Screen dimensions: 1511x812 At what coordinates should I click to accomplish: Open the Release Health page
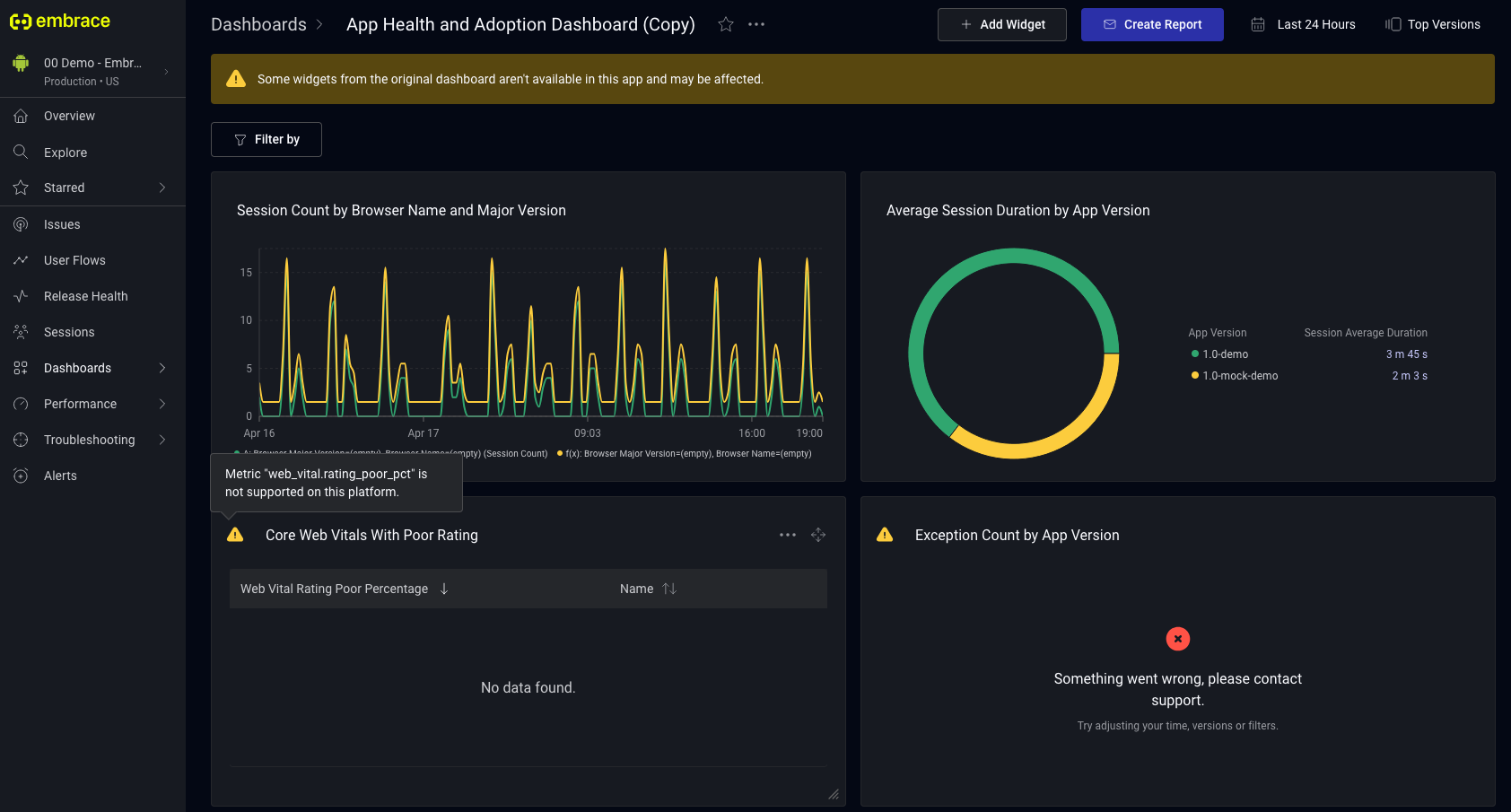pos(85,296)
